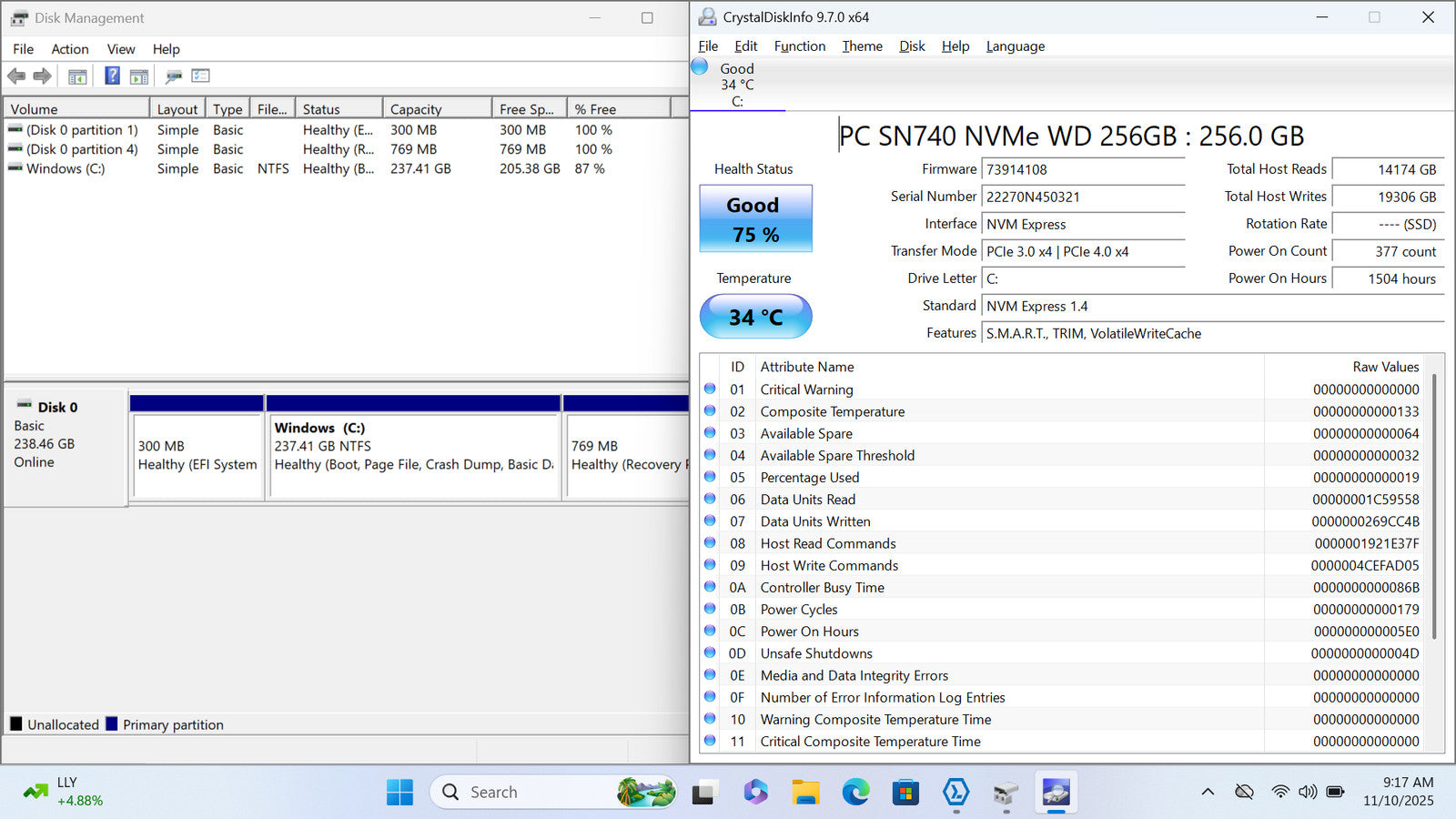Select the Windows (C:) volume row
This screenshot has height=819, width=1456.
(66, 169)
